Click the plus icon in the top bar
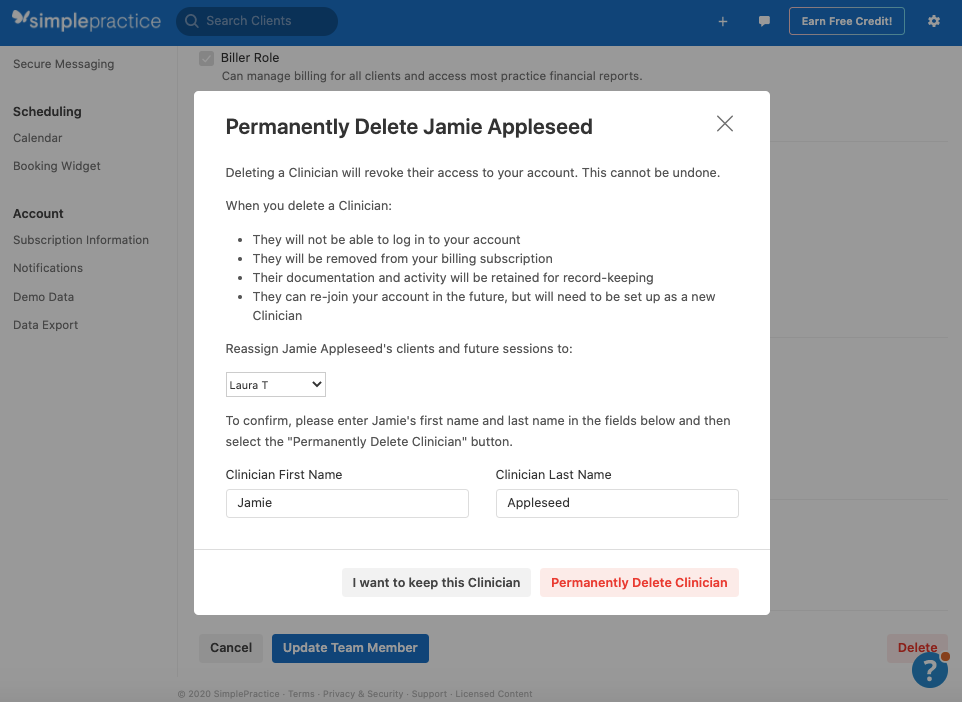 click(x=722, y=20)
